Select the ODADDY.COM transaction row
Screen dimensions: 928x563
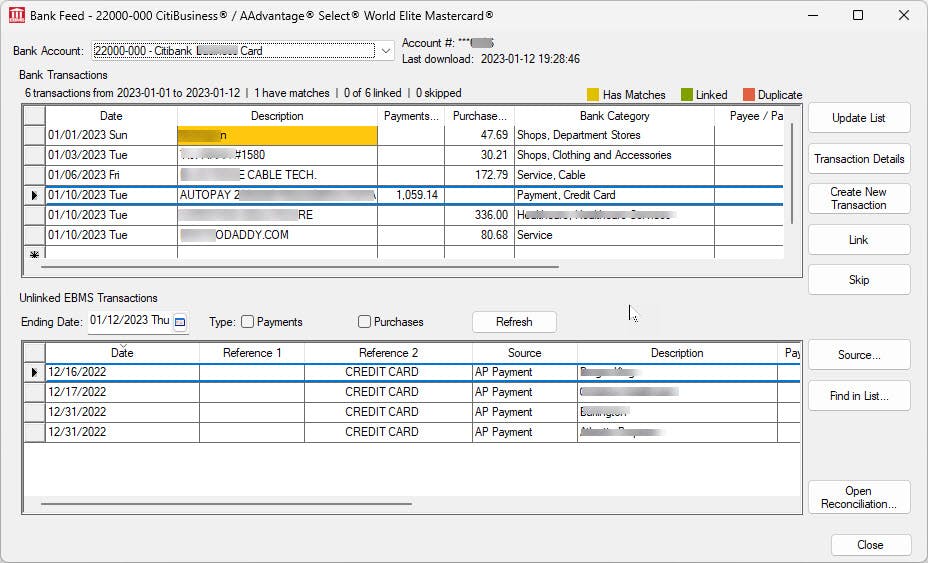coord(277,235)
